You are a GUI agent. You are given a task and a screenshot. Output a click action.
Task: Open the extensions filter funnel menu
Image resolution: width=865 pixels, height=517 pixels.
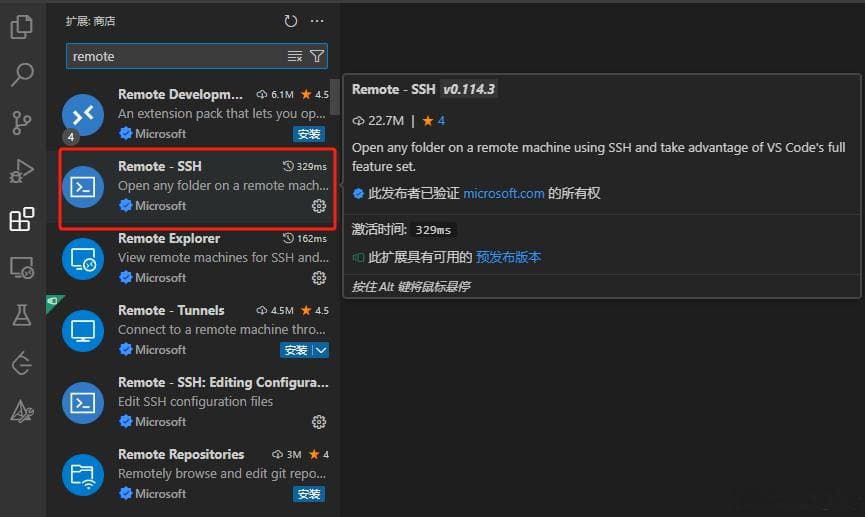coord(317,56)
